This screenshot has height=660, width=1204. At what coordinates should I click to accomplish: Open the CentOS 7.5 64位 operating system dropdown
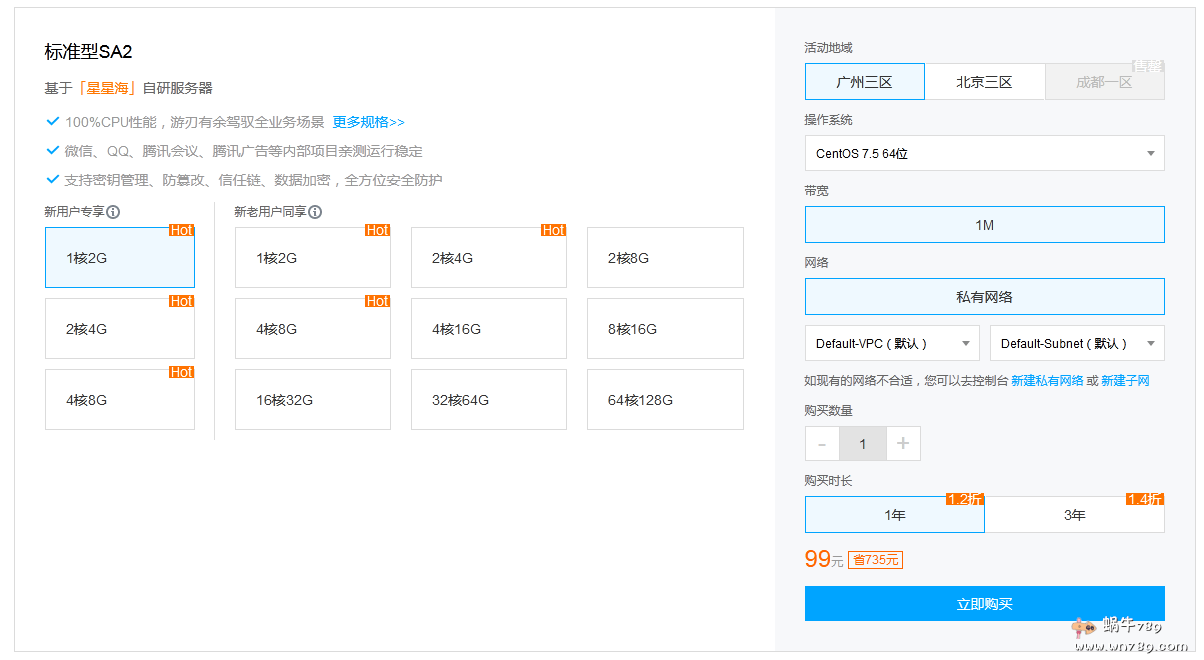coord(984,154)
